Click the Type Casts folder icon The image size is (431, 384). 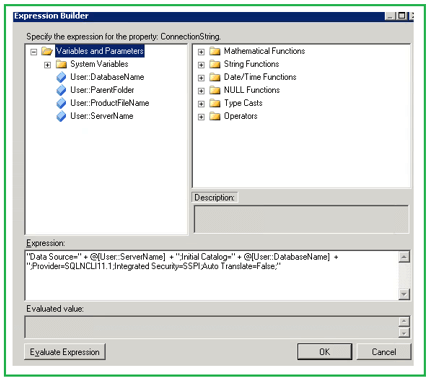(x=215, y=103)
